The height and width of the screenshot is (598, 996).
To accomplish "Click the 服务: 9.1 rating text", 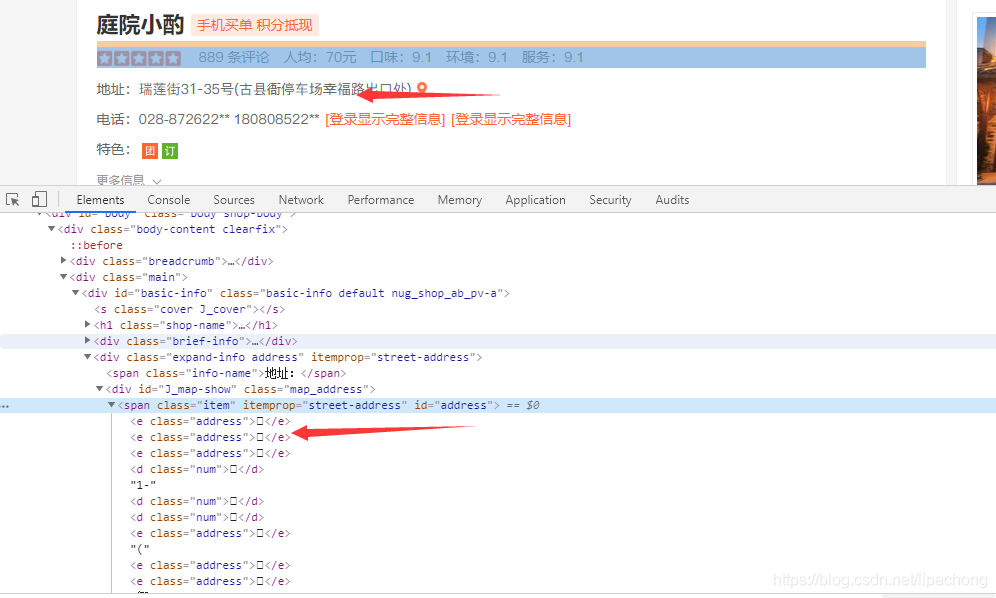I will [x=553, y=57].
